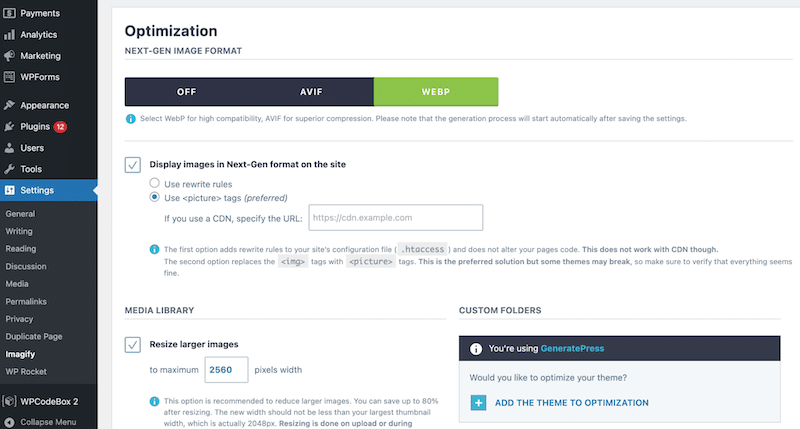This screenshot has height=429, width=800.
Task: Open the Analytics bar chart icon
Action: coord(9,35)
